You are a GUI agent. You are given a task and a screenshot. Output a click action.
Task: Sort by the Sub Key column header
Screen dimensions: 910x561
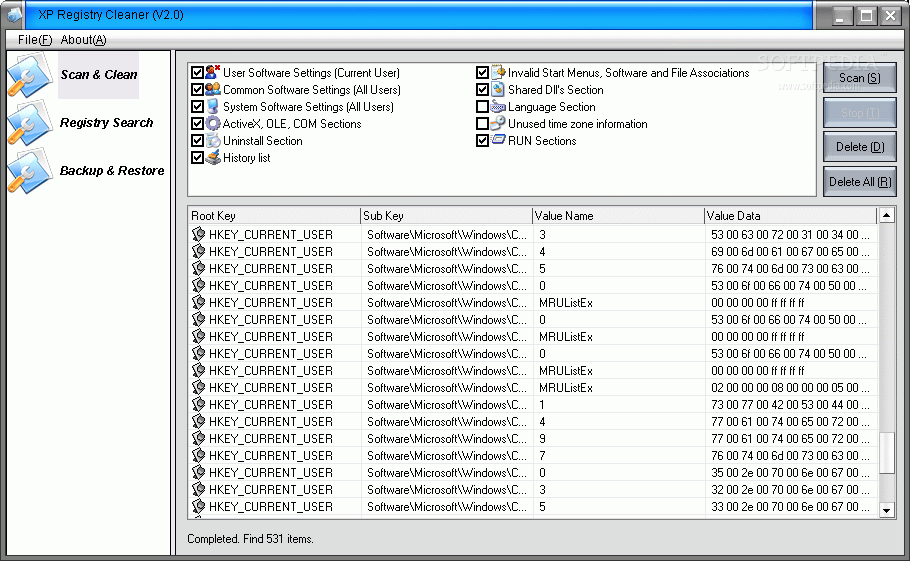pyautogui.click(x=446, y=216)
